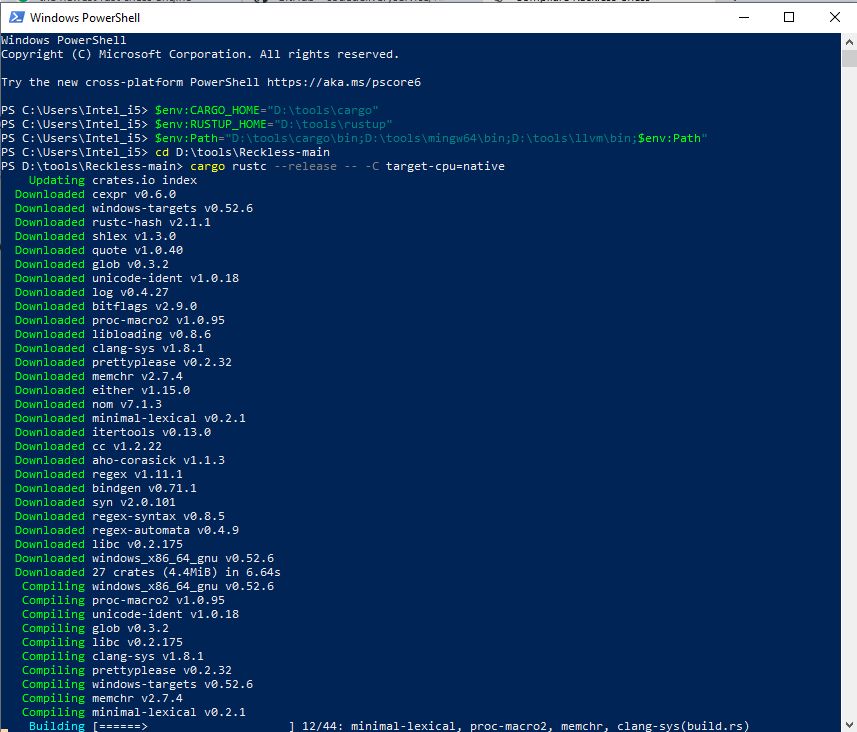The height and width of the screenshot is (732, 857).
Task: Click 'Compiling prettyplease v0.2.32' line
Action: (x=127, y=670)
